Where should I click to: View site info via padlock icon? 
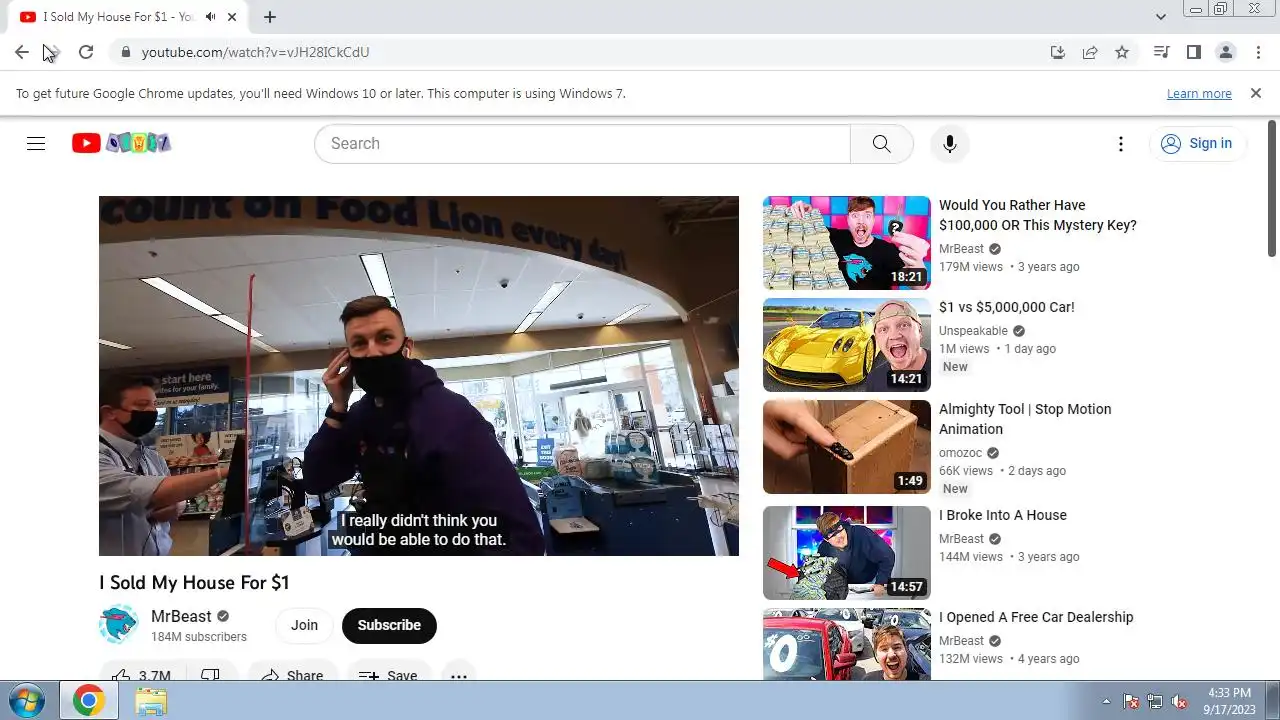pos(125,52)
